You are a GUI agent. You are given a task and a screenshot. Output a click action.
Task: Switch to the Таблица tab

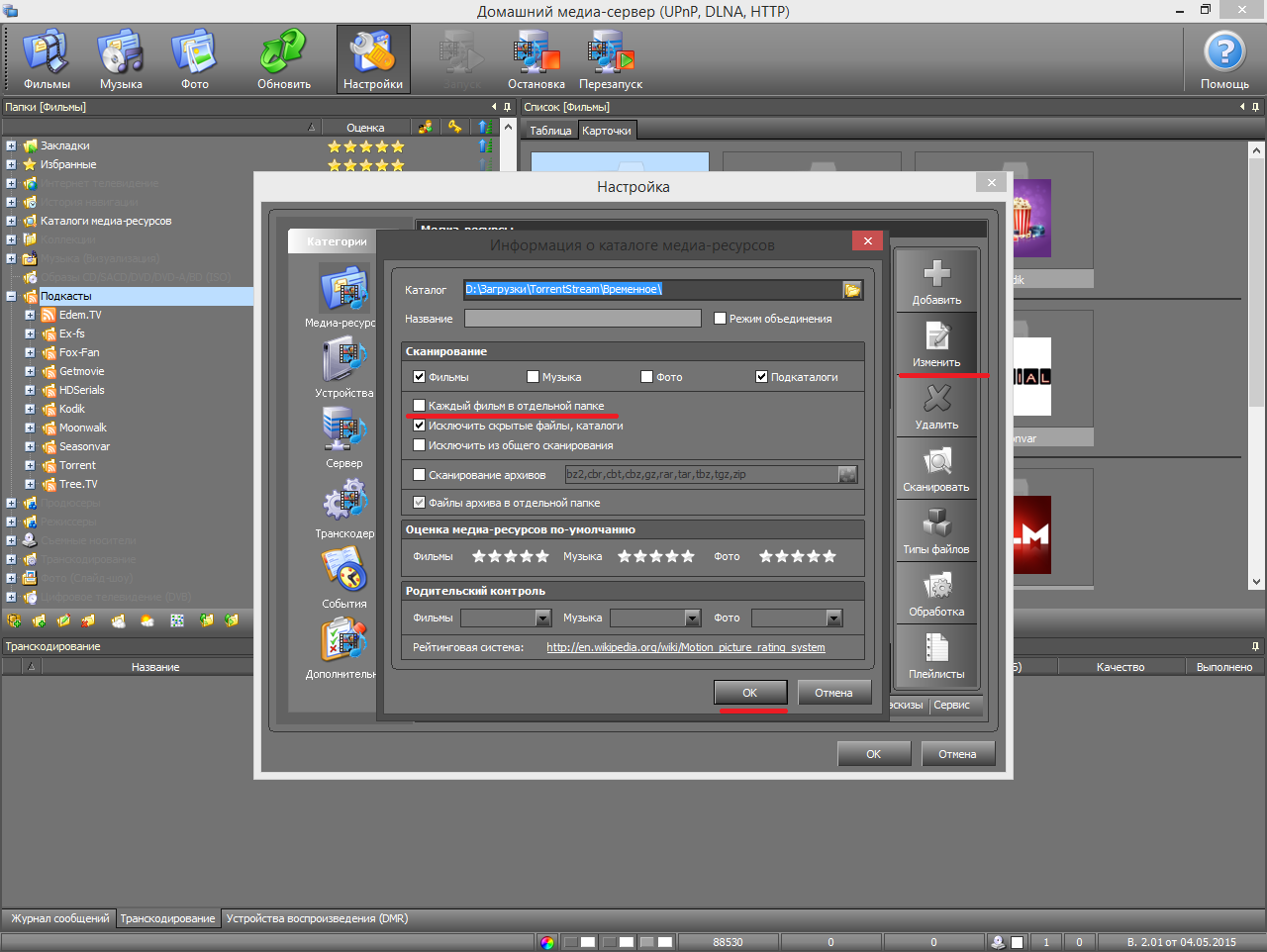click(x=550, y=131)
